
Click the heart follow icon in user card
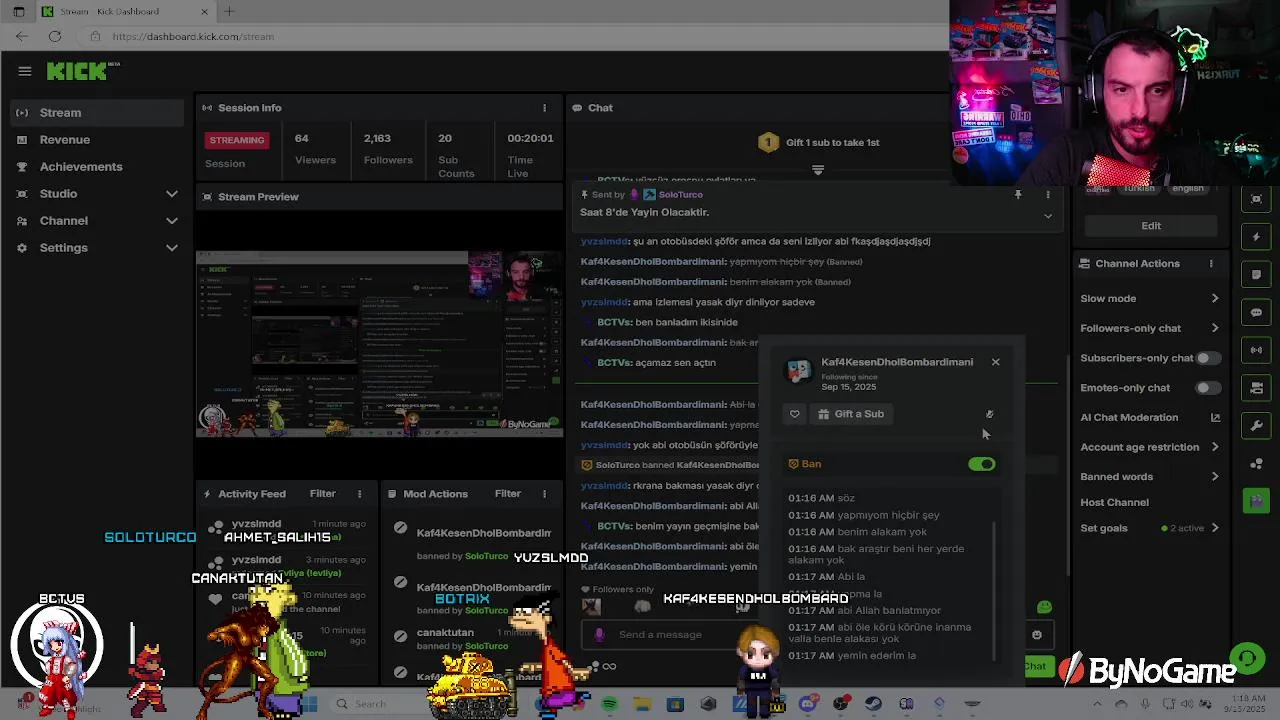(795, 414)
